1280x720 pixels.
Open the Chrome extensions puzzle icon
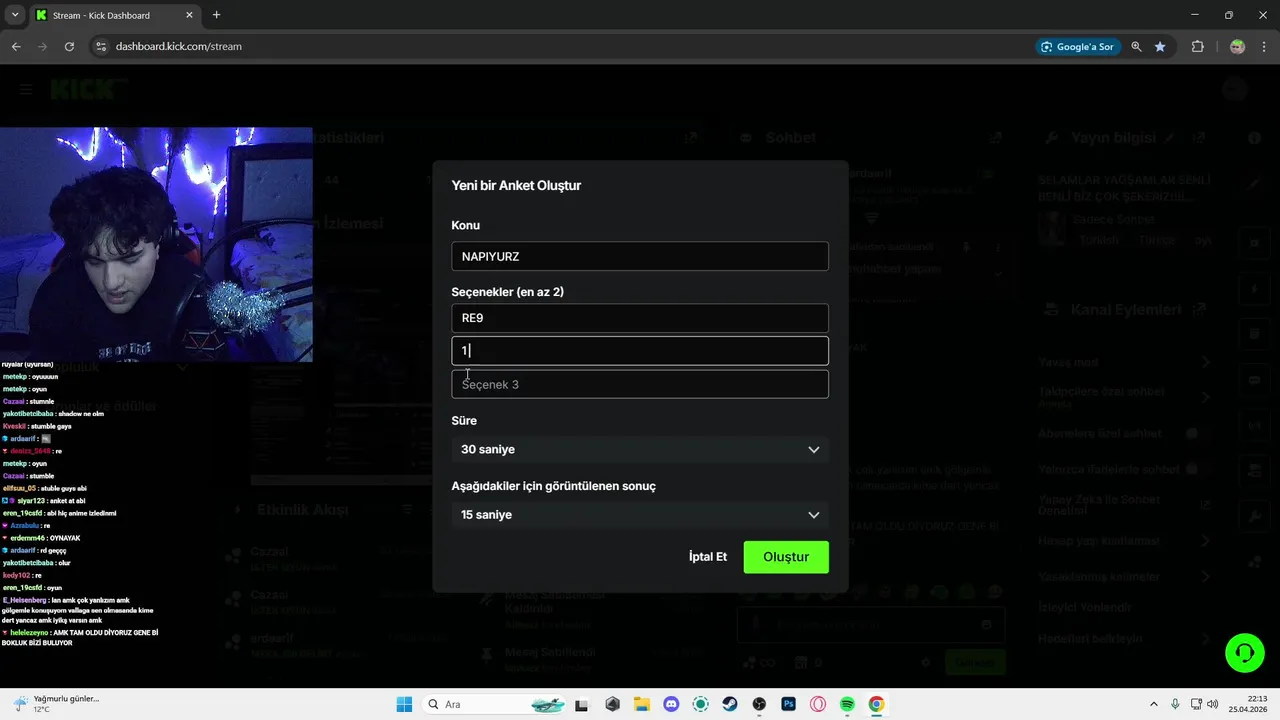coord(1197,46)
